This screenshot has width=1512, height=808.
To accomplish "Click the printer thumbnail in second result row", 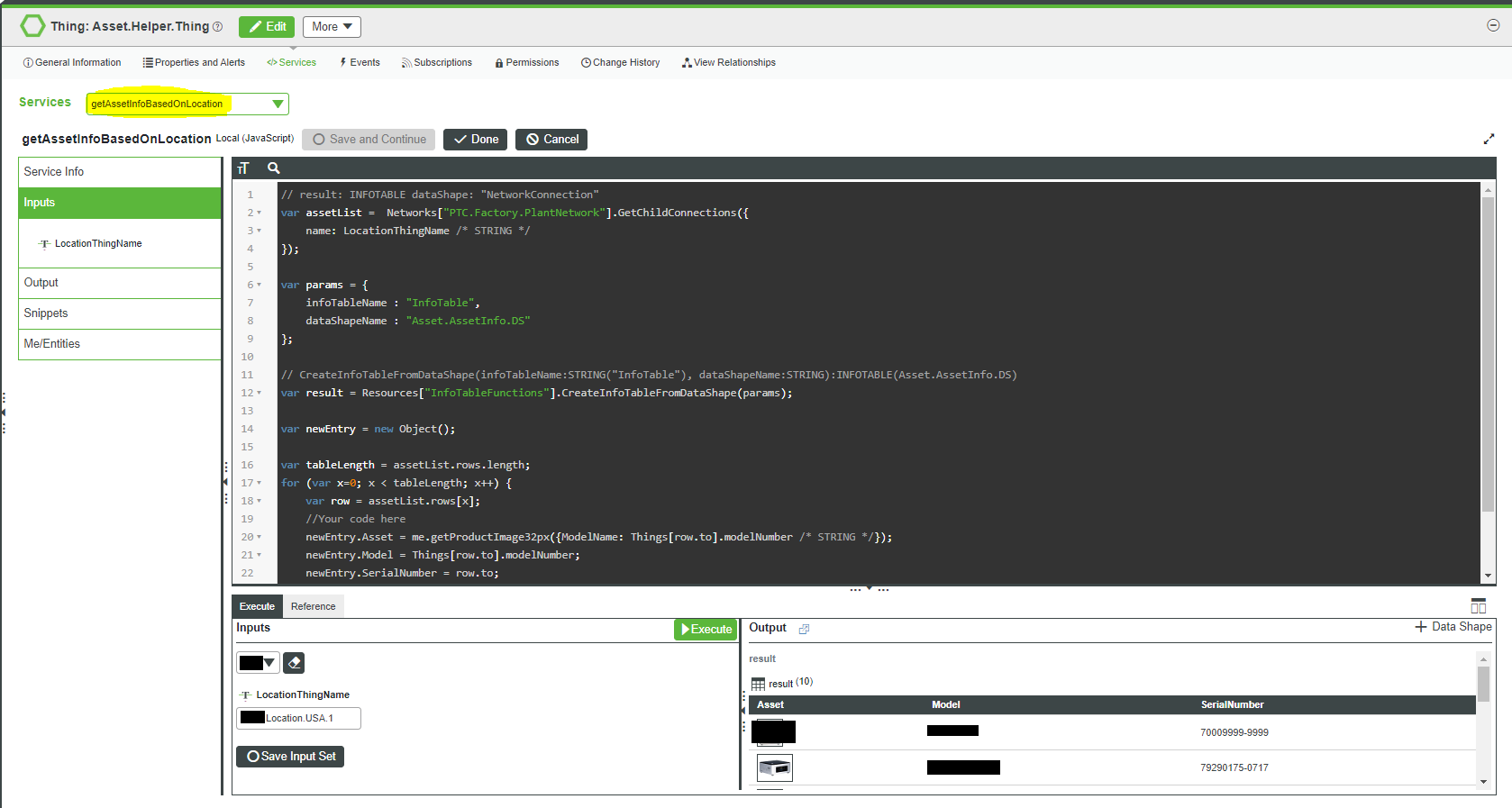I will pos(774,767).
